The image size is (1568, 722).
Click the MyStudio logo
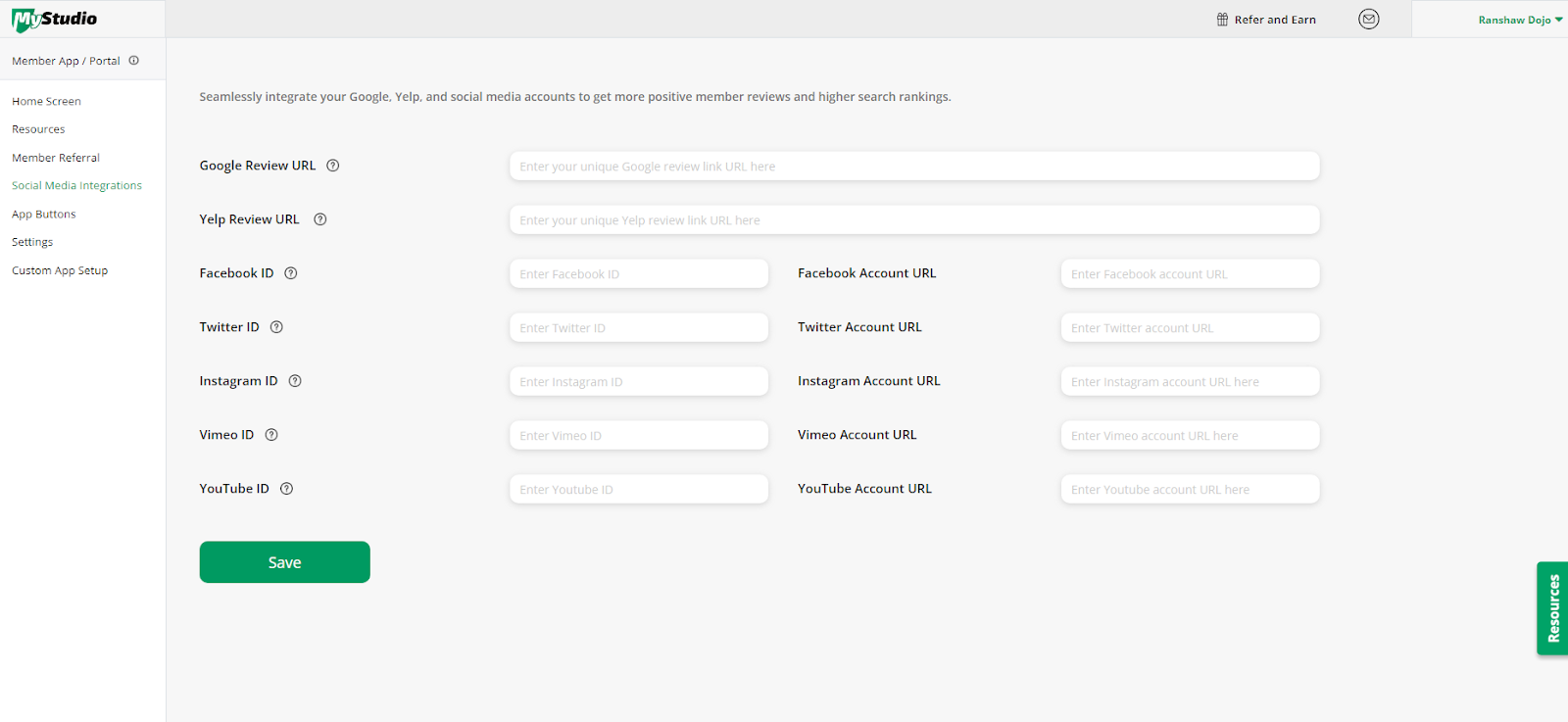pyautogui.click(x=54, y=20)
